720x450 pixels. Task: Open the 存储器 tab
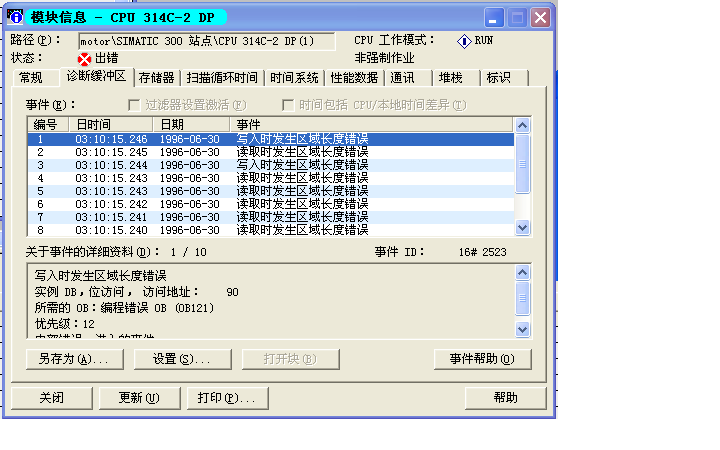[x=157, y=78]
